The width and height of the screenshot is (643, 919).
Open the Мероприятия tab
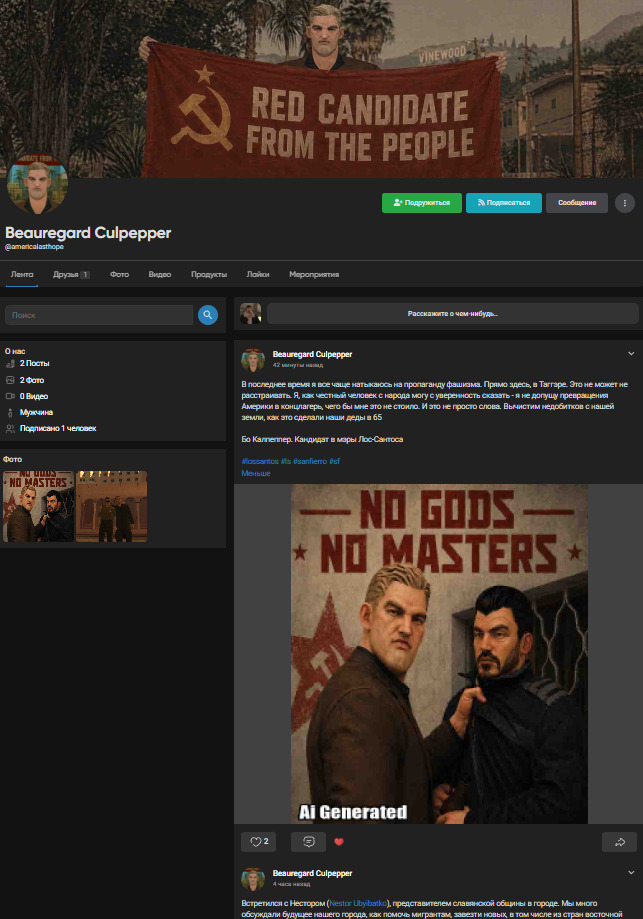tap(314, 274)
